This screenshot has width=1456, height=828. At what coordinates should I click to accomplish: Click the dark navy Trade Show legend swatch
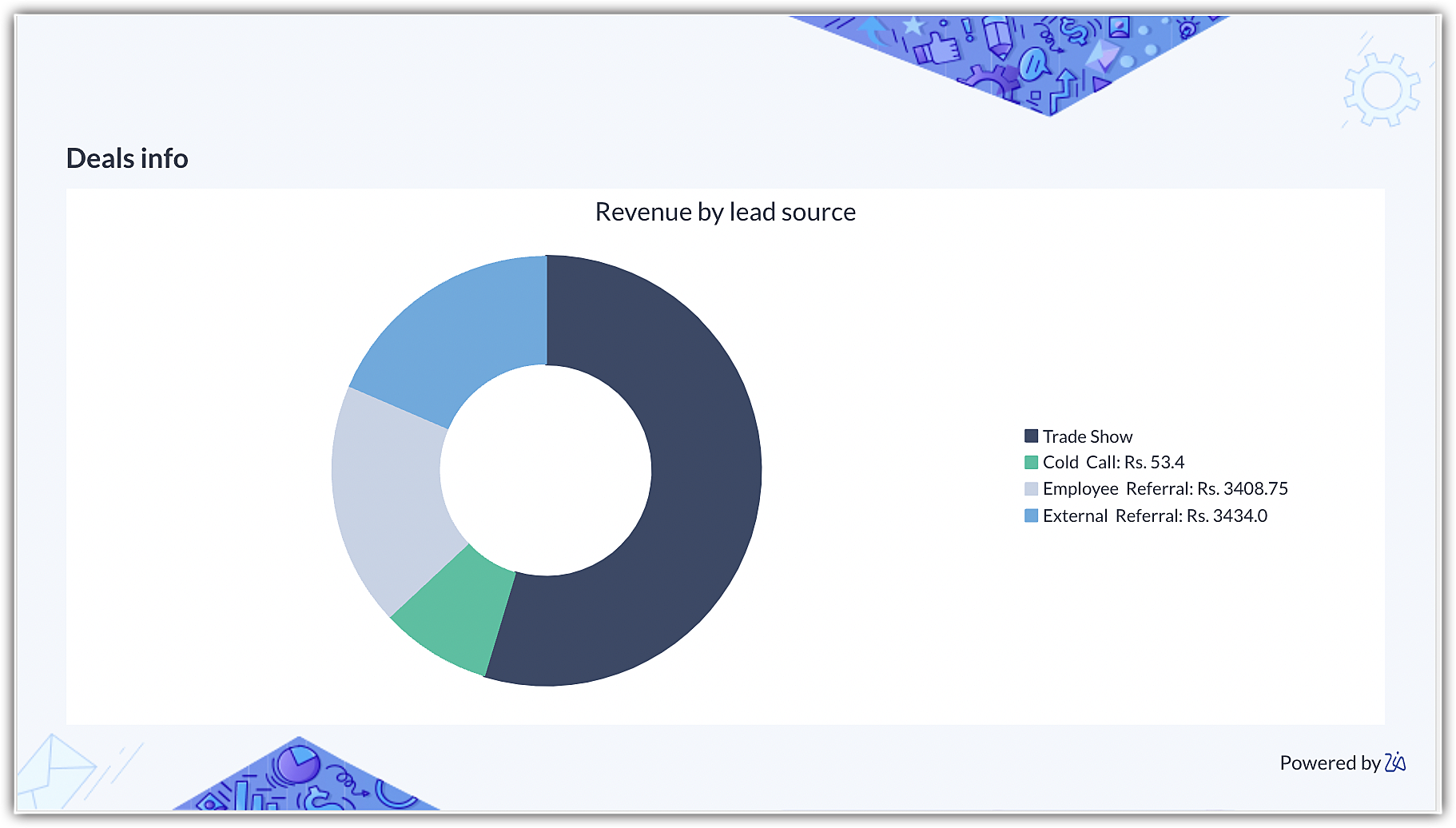(1031, 436)
